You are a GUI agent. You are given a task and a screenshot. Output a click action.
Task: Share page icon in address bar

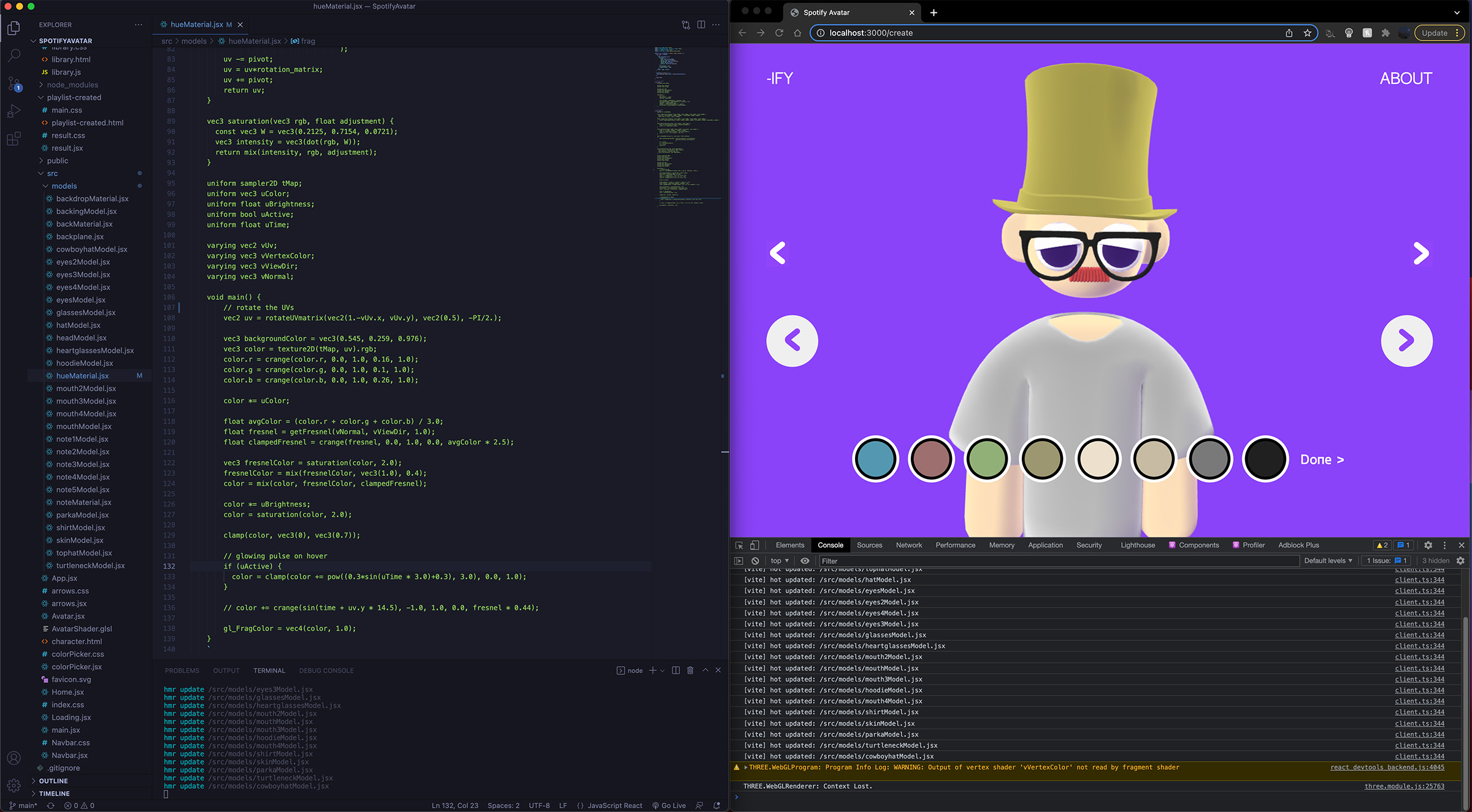tap(1289, 33)
